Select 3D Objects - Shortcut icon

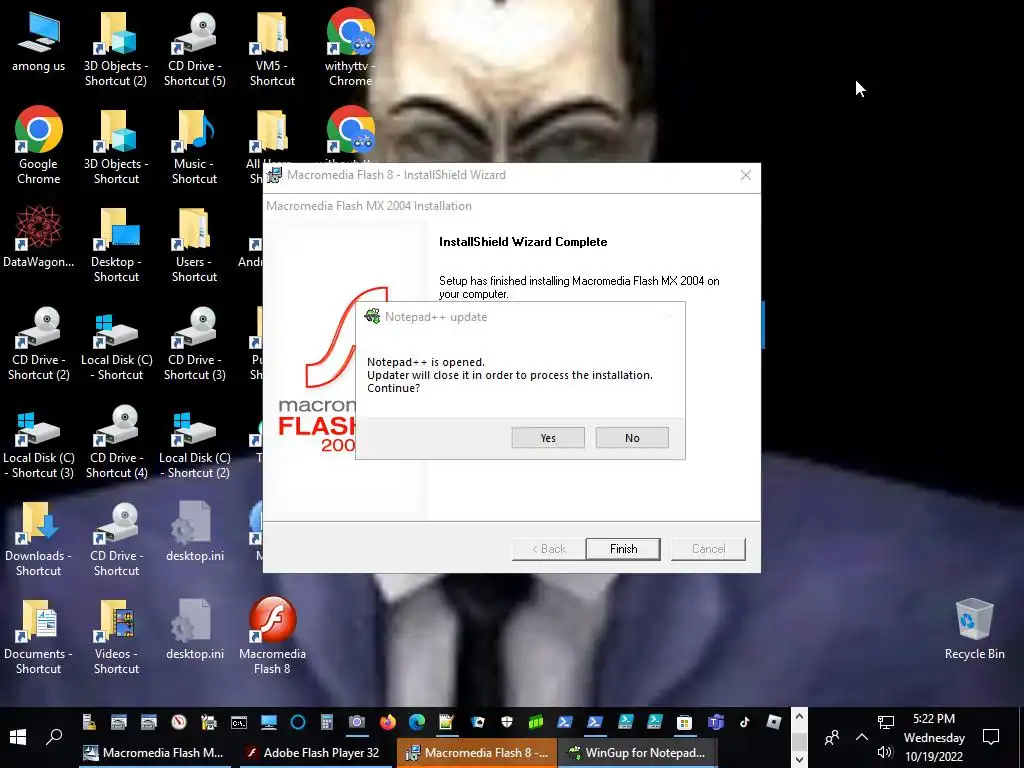[x=116, y=146]
